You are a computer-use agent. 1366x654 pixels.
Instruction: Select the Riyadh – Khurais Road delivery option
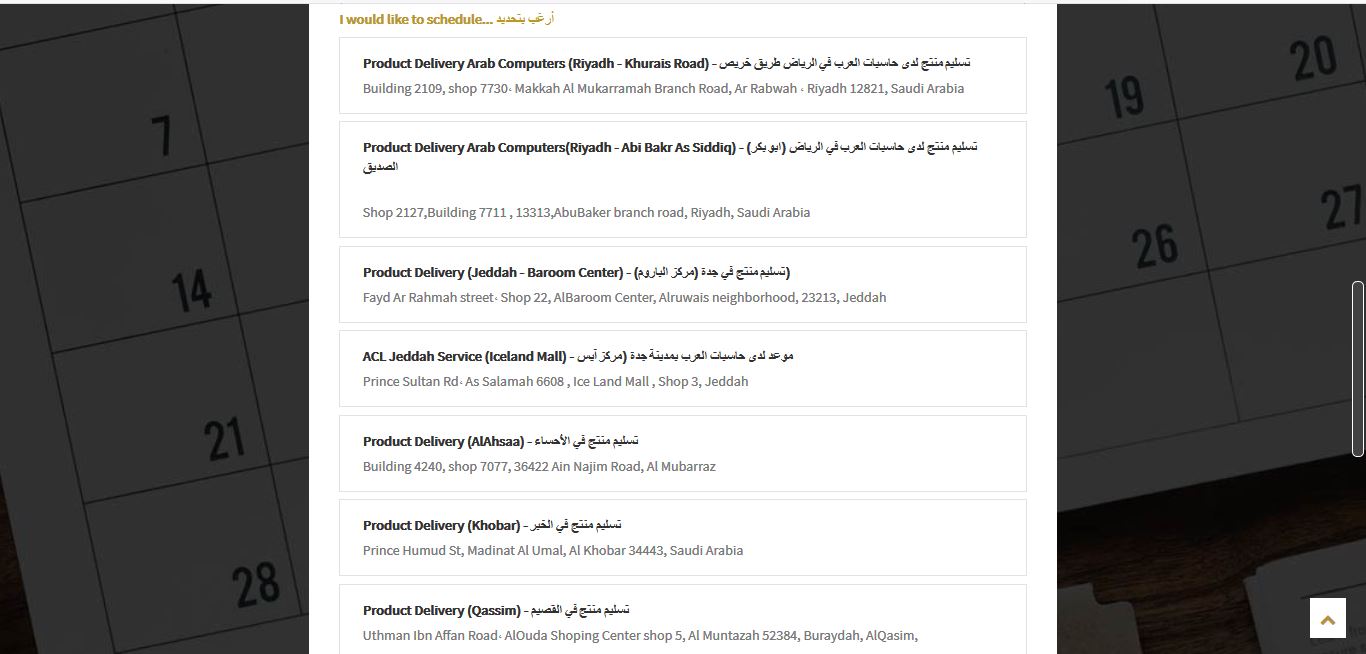(683, 75)
